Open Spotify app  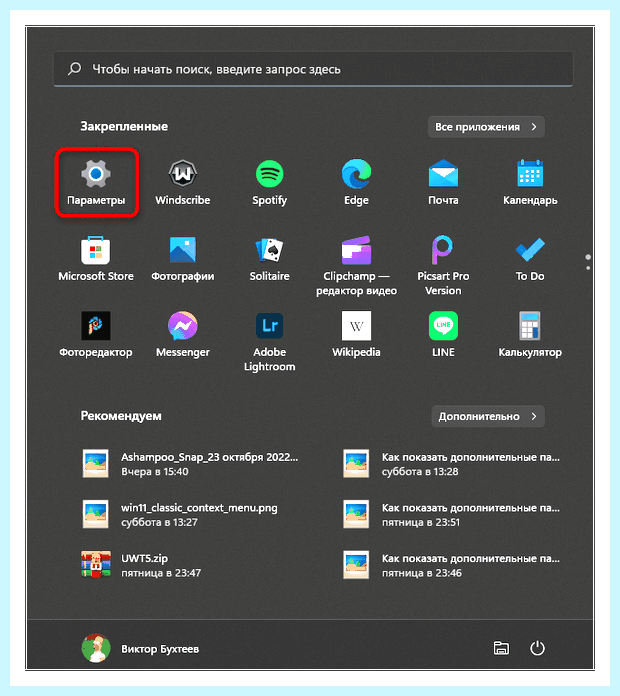coord(269,182)
